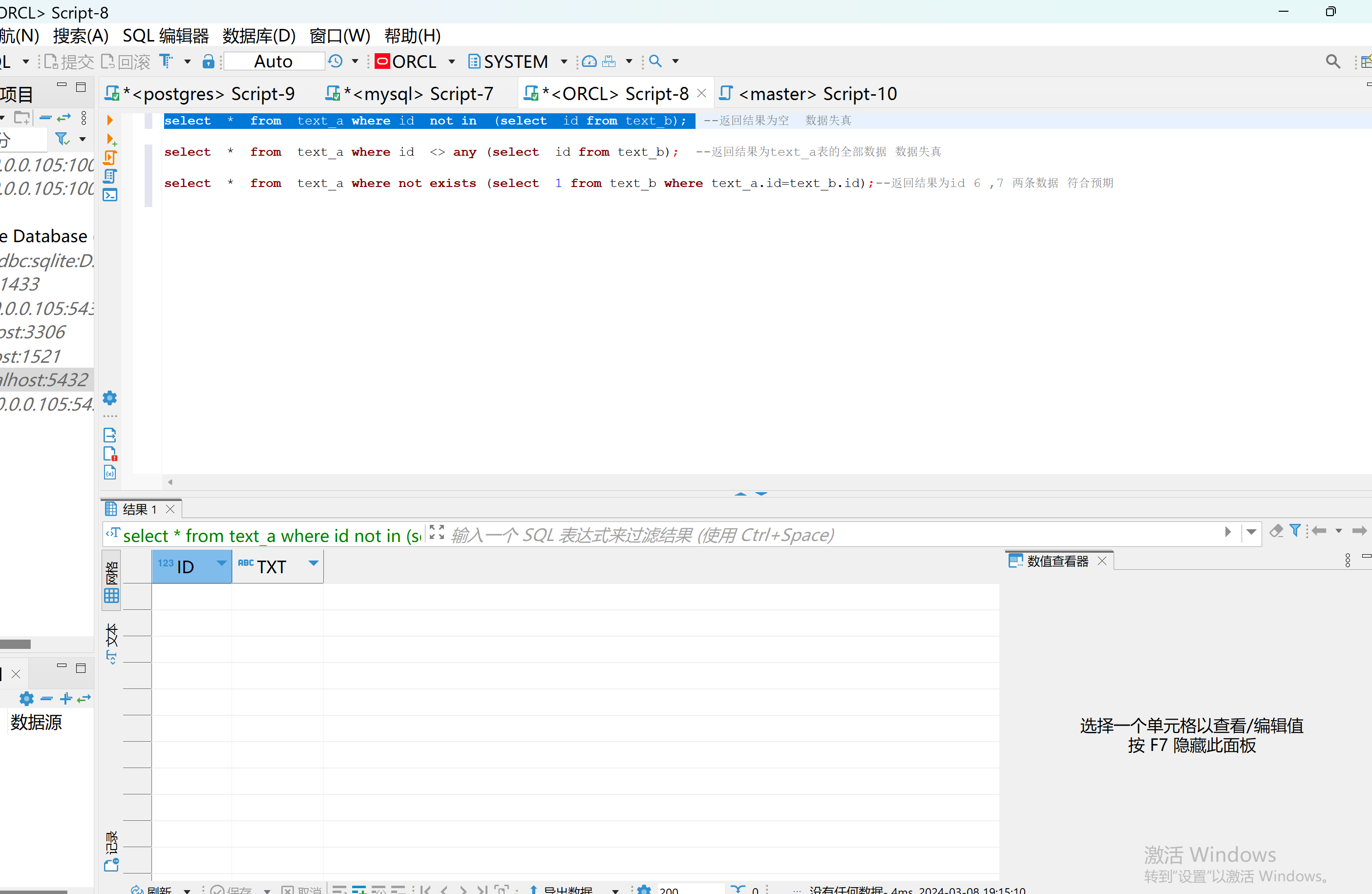Click the filter funnel icon in results bar
The image size is (1372, 894).
click(x=1295, y=530)
